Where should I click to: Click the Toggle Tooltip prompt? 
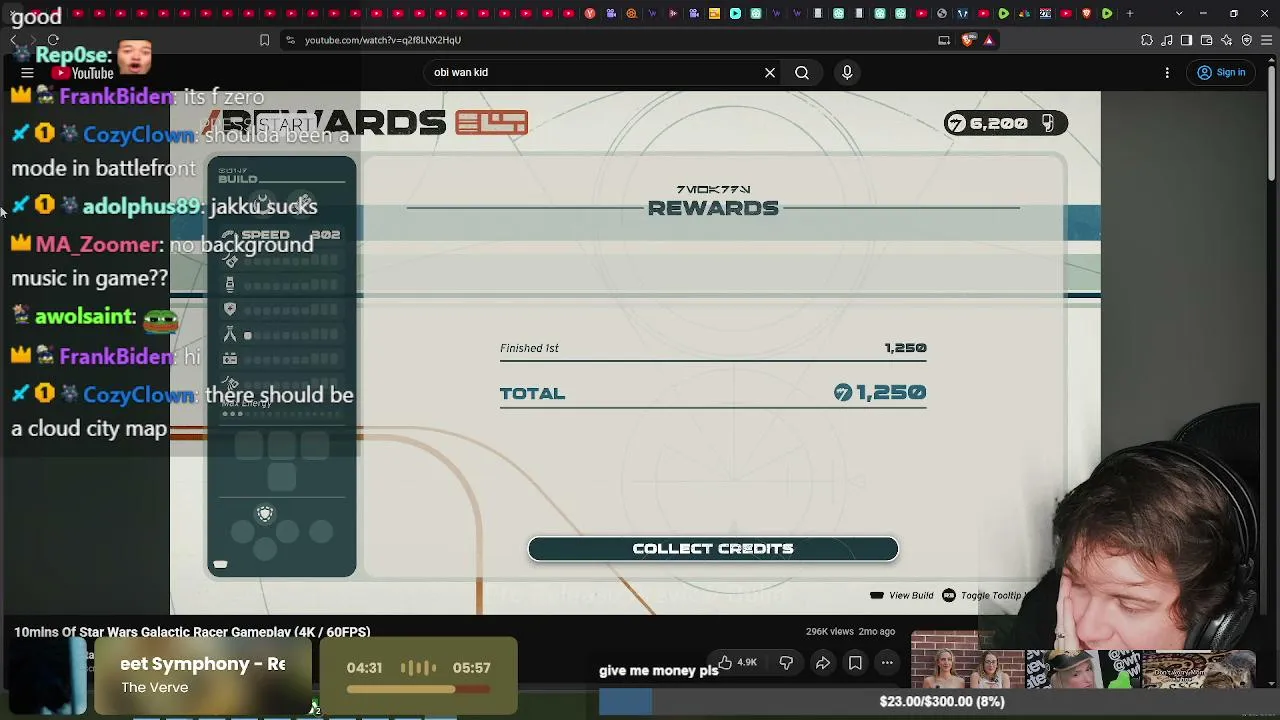point(985,595)
